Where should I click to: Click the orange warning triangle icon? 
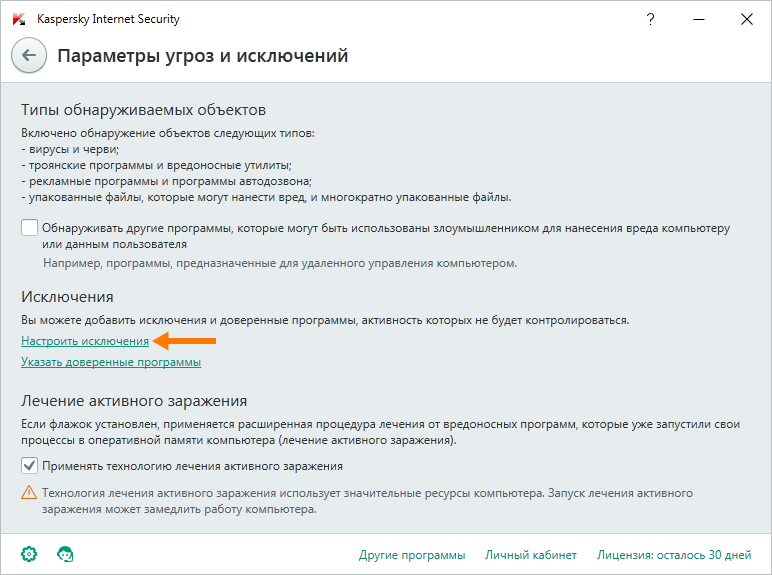[29, 492]
